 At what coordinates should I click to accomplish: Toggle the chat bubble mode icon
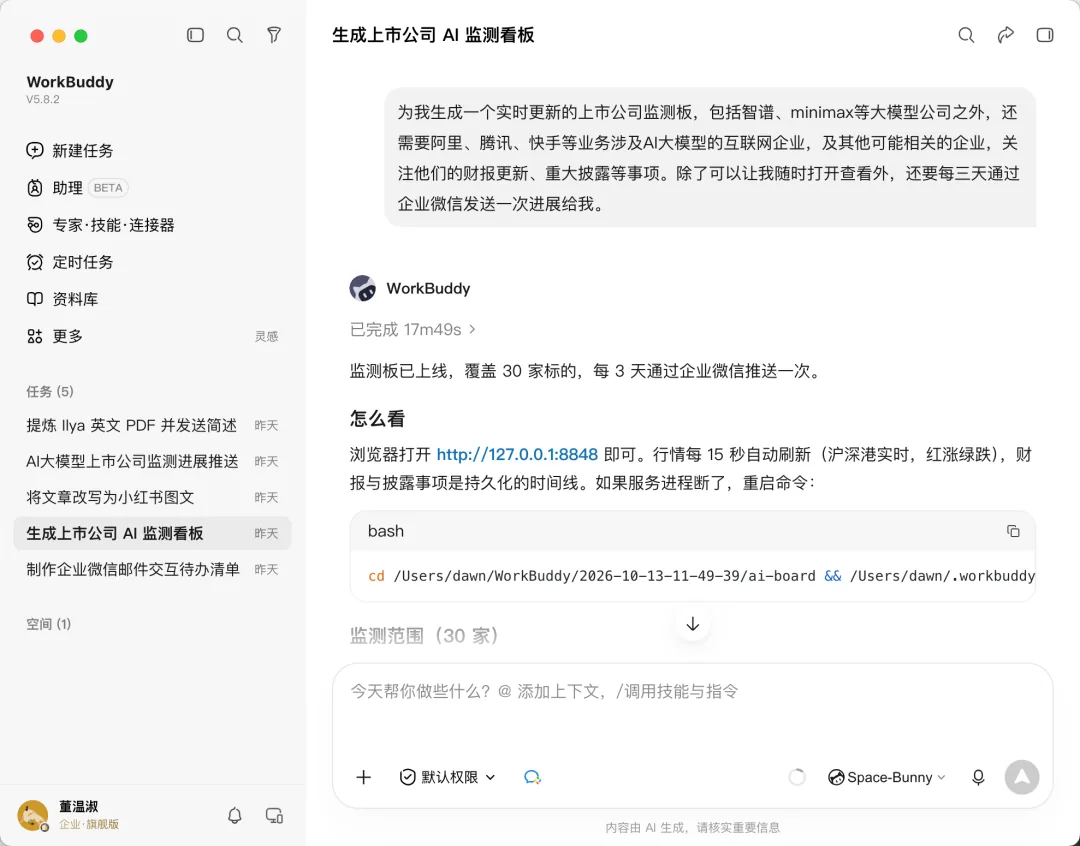pos(532,777)
